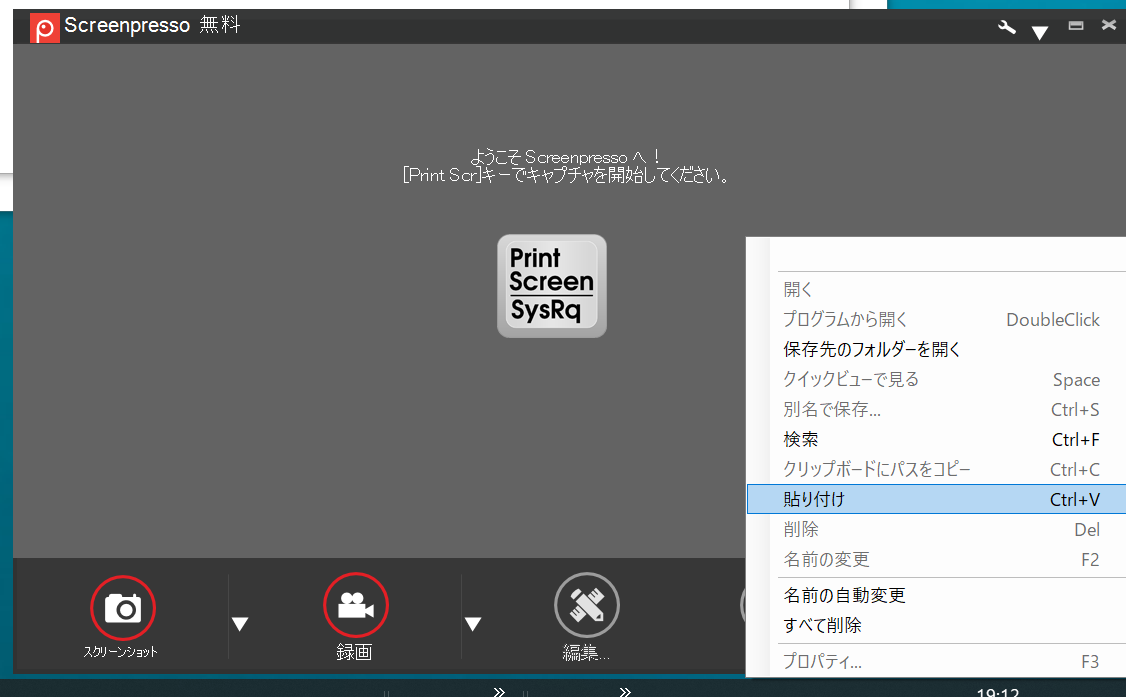Screen dimensions: 1126x697
Task: Click the taskbar clock
Action: [997, 692]
